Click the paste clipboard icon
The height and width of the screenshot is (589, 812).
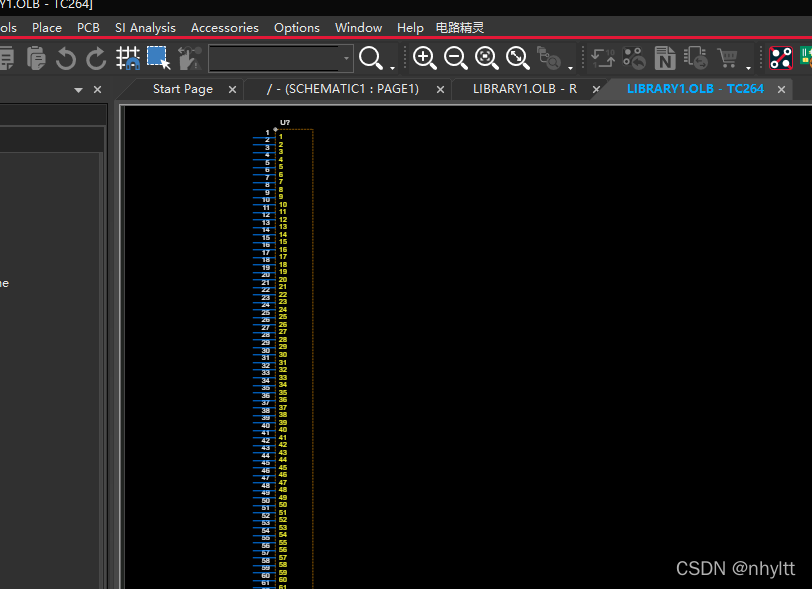pyautogui.click(x=36, y=59)
